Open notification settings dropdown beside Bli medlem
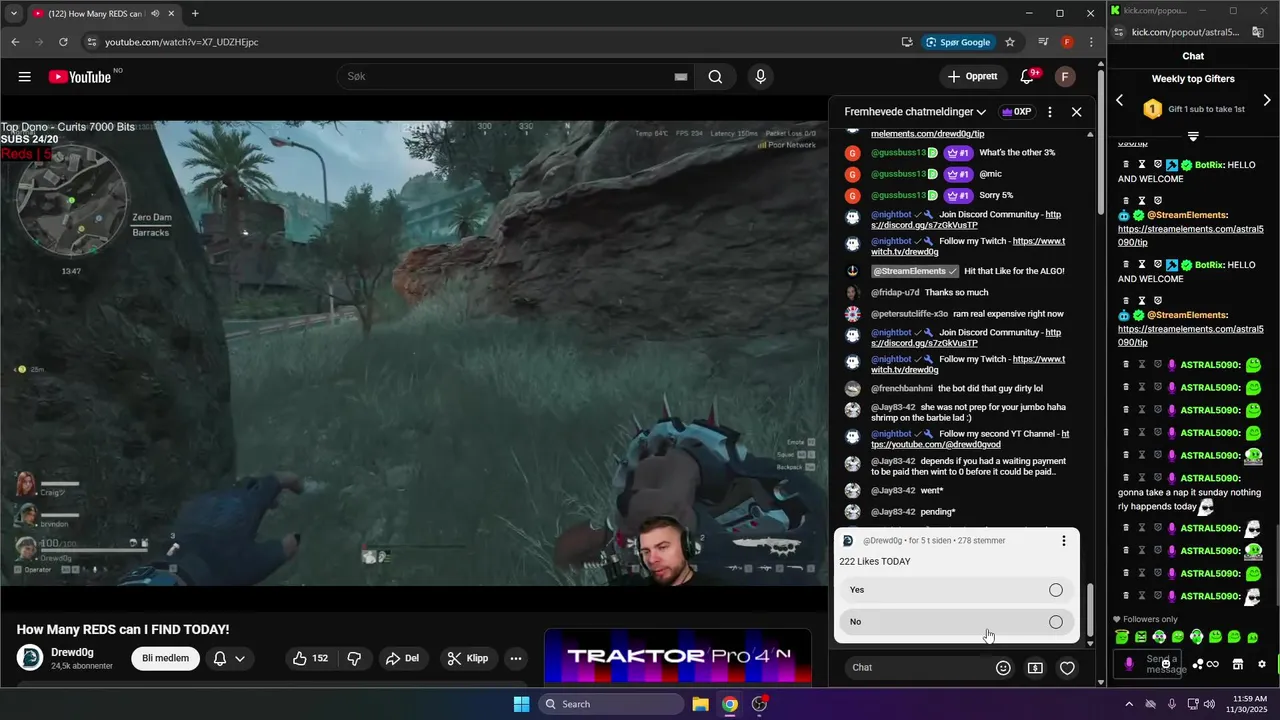 point(229,658)
